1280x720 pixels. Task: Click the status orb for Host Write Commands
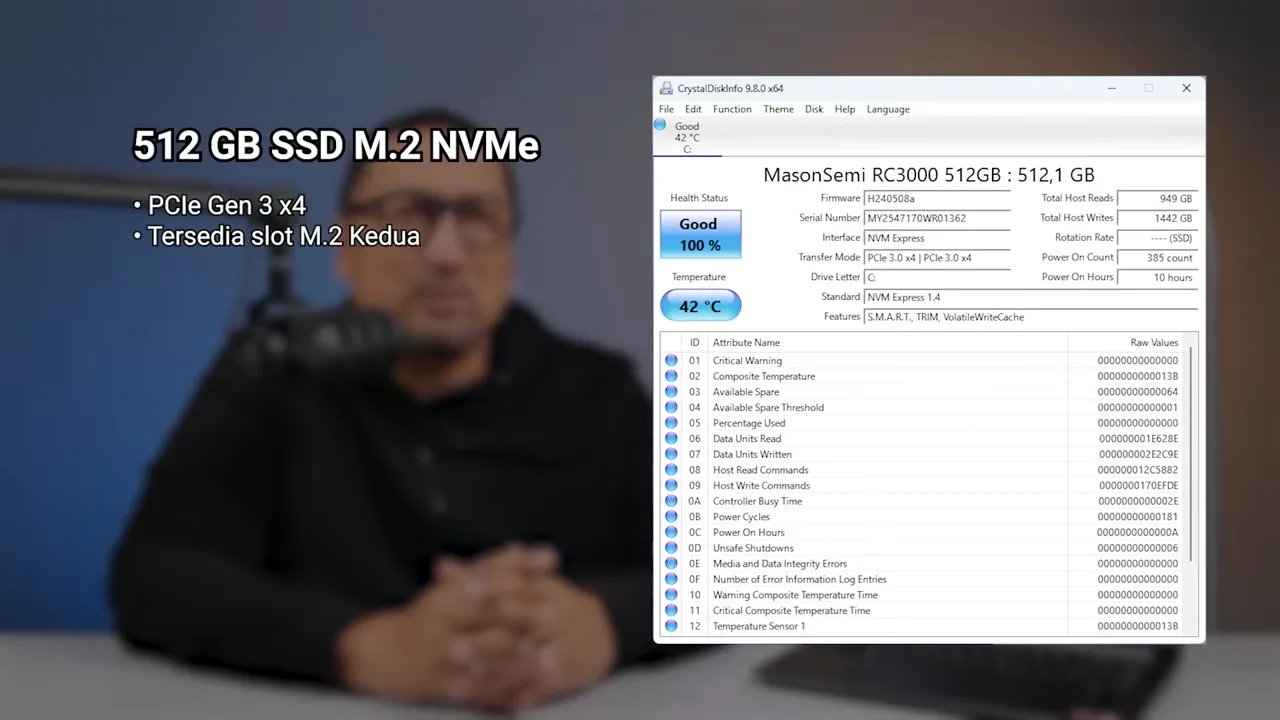tap(671, 485)
